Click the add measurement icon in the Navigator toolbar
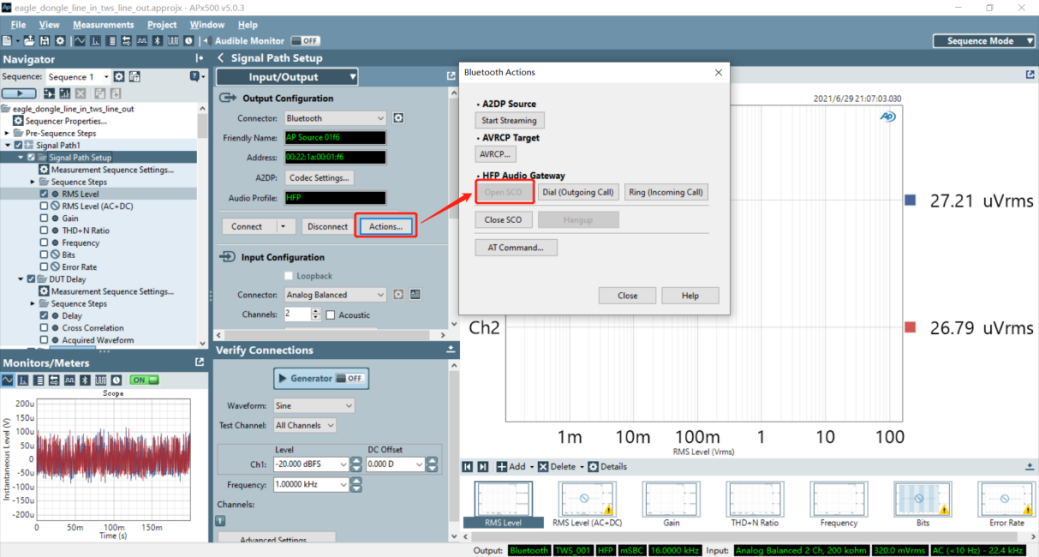The width and height of the screenshot is (1039, 557). [65, 93]
